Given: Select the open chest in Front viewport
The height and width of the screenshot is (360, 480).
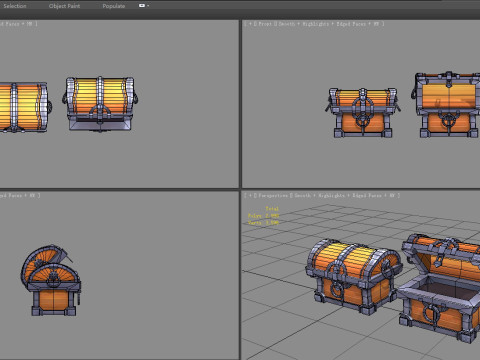Looking at the screenshot, I should 446,105.
